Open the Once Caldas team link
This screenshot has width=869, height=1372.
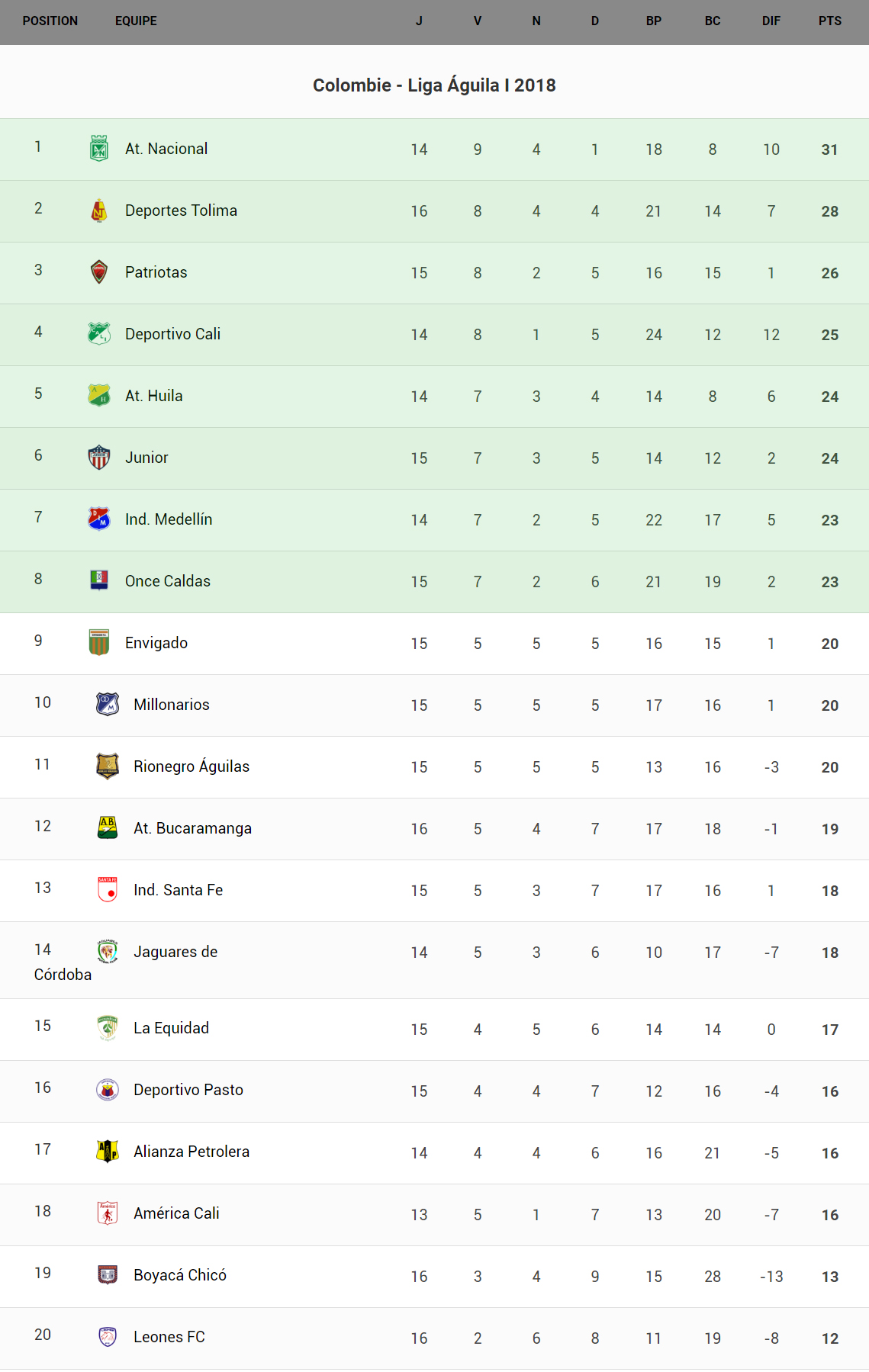tap(168, 581)
